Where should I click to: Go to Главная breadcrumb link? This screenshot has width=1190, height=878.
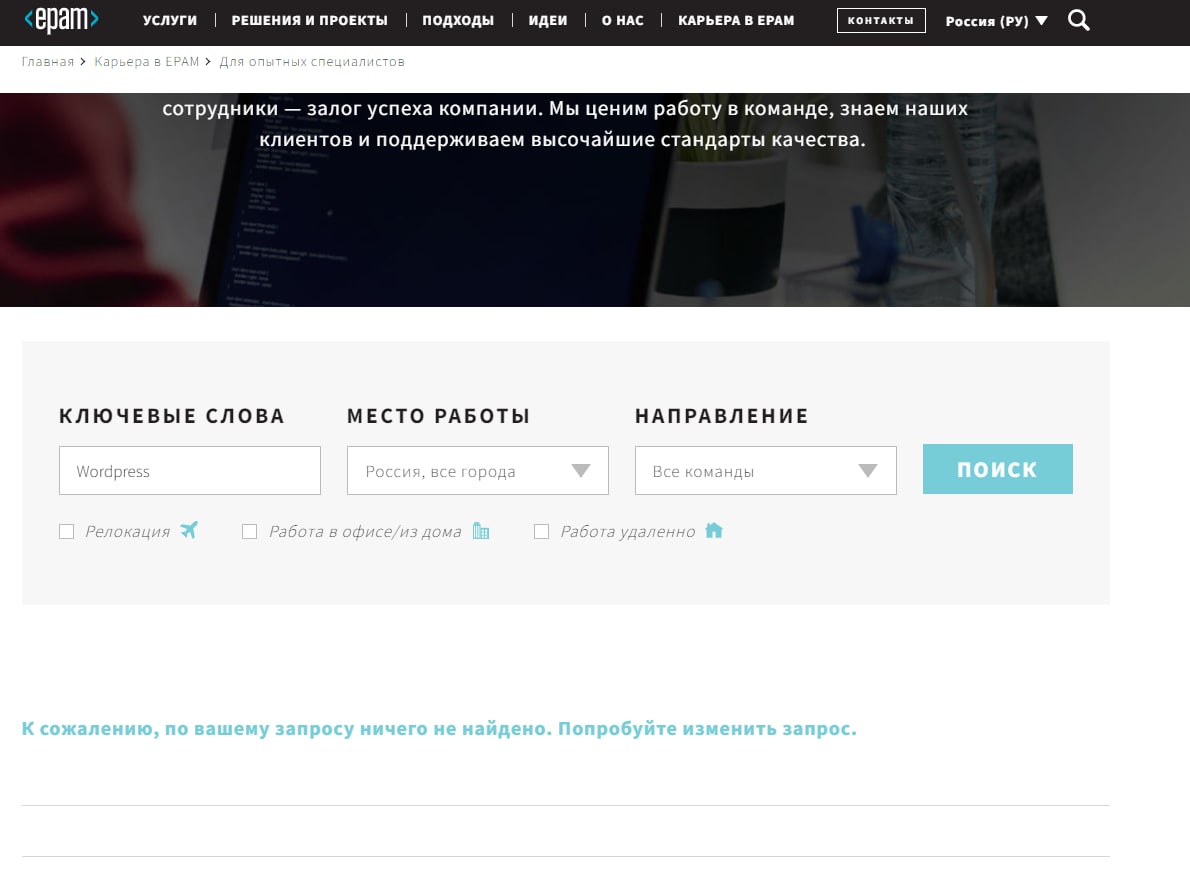pyautogui.click(x=48, y=61)
